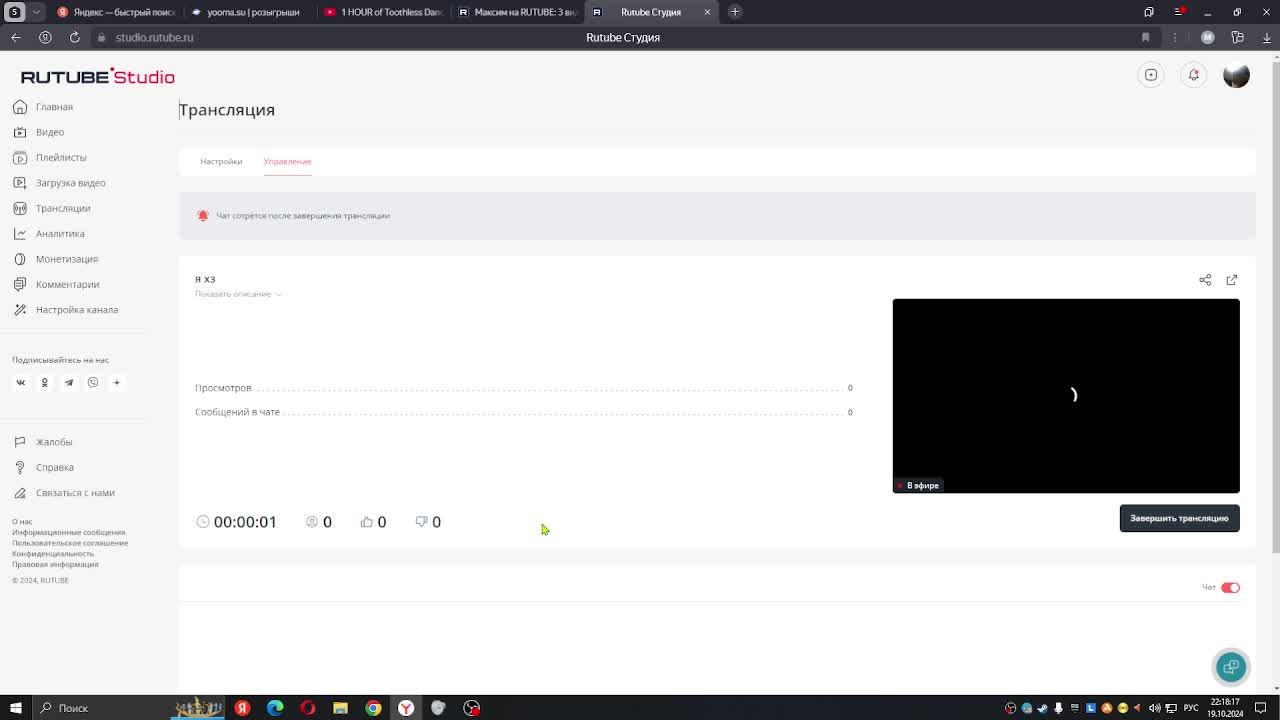
Task: Open the notifications bell
Action: pyautogui.click(x=1194, y=75)
